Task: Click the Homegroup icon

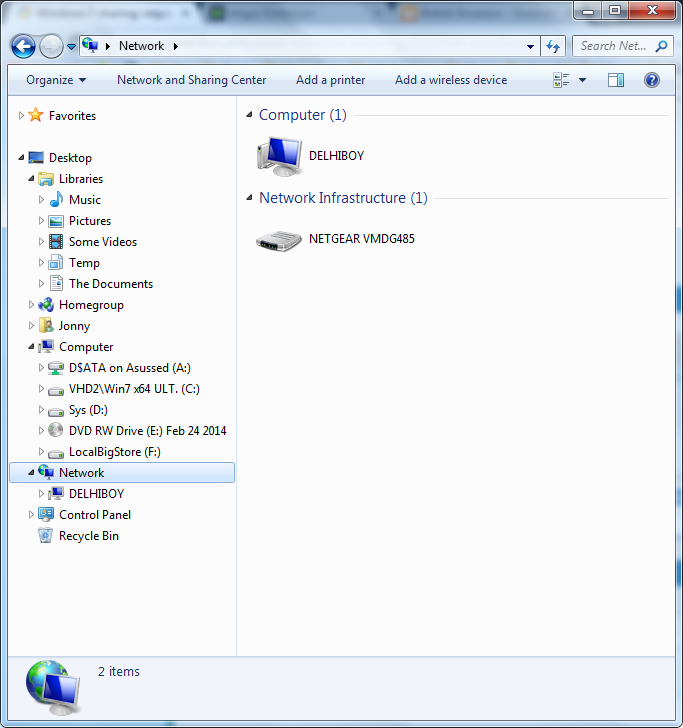Action: point(46,305)
